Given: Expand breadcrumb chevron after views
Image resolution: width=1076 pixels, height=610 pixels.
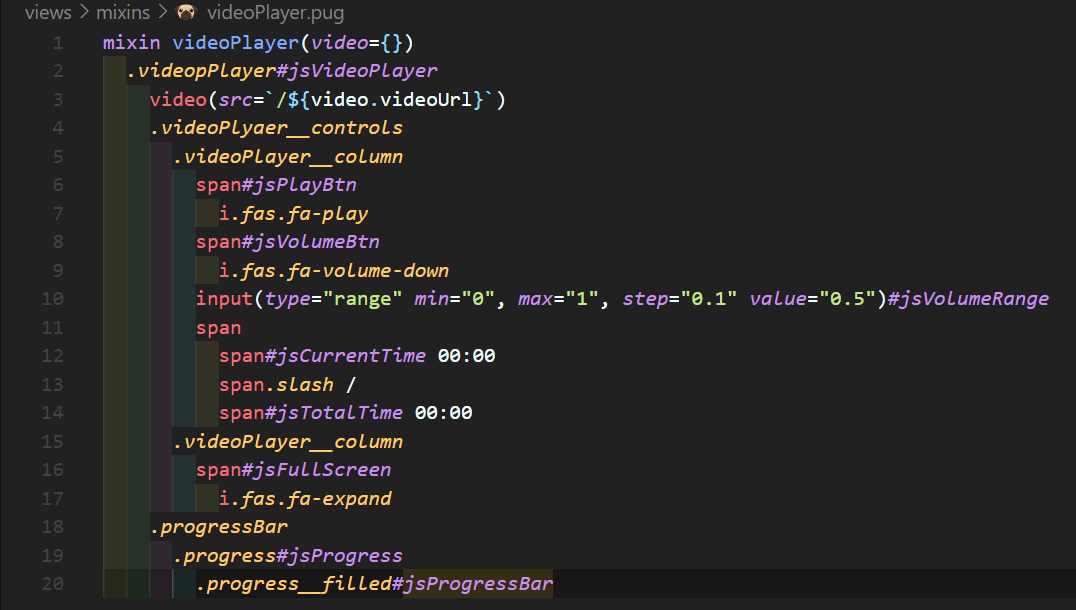Looking at the screenshot, I should point(84,12).
